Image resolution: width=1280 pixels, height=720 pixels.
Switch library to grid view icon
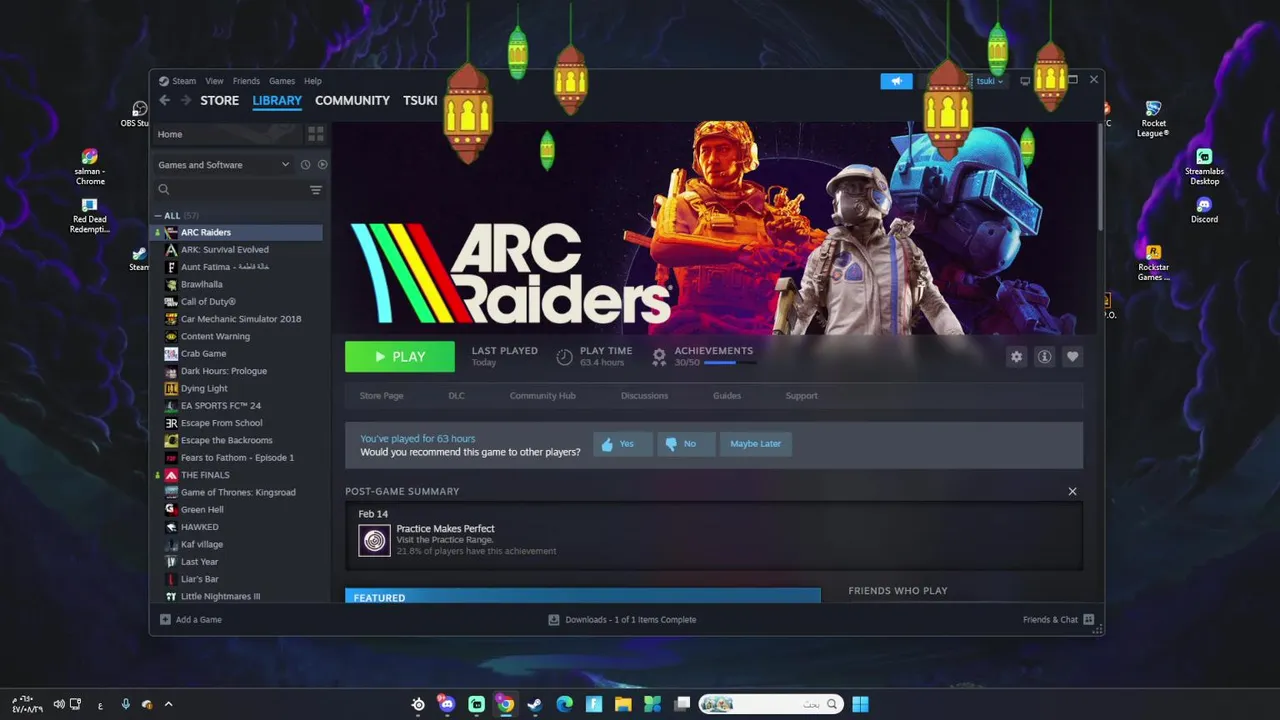(316, 134)
